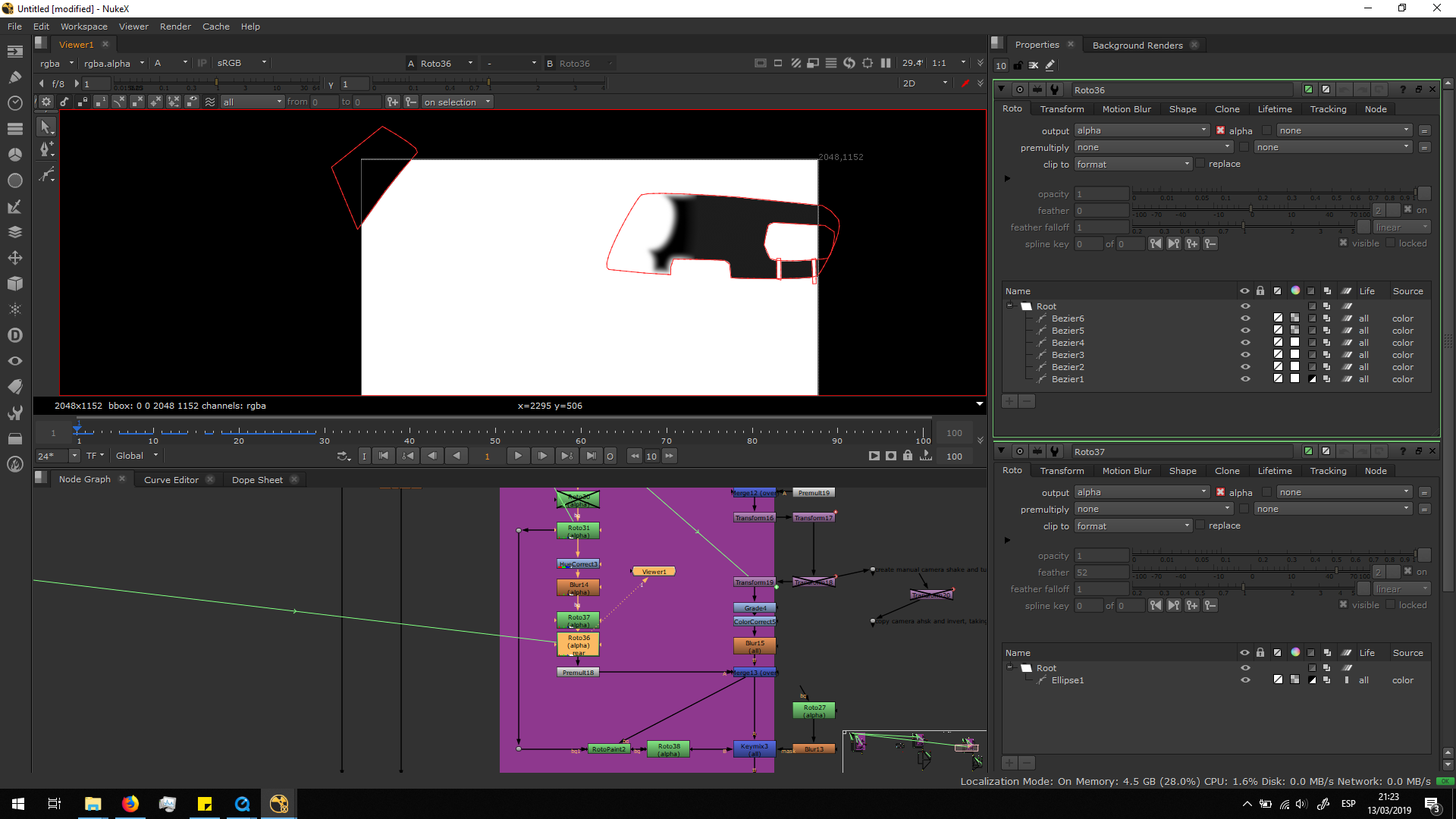Toggle the alpha channel checkbox in Roto37

coord(1221,492)
